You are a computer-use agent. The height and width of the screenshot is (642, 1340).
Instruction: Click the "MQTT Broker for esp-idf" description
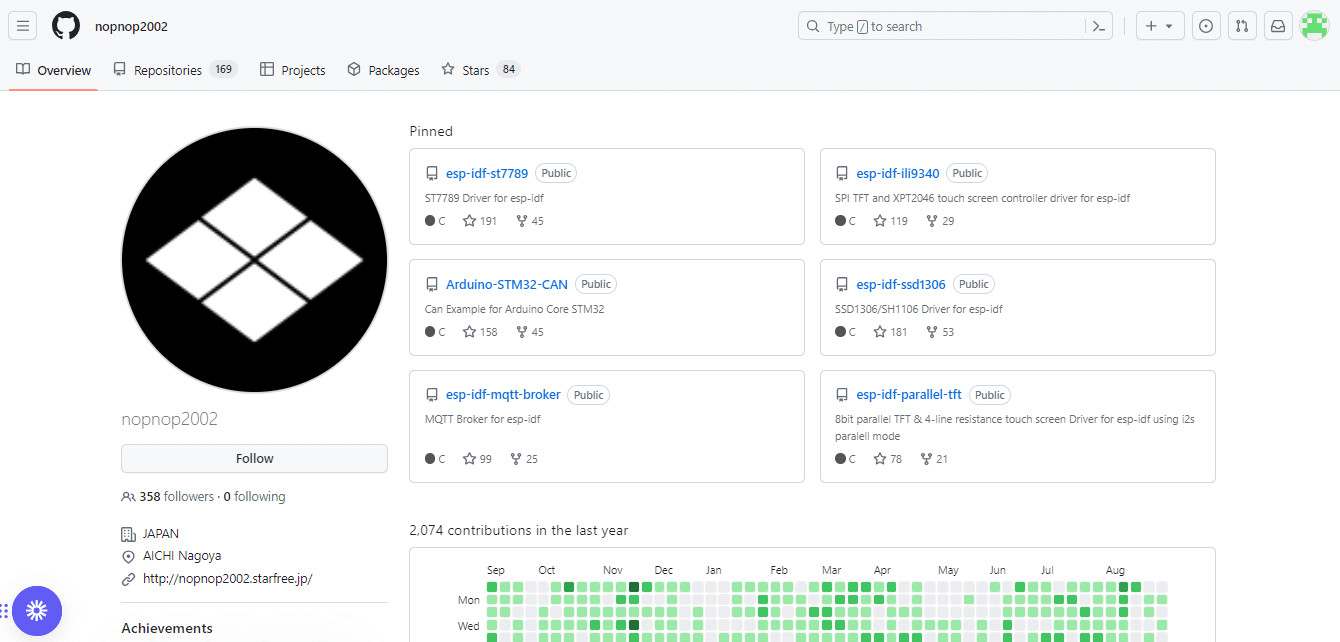tap(483, 419)
